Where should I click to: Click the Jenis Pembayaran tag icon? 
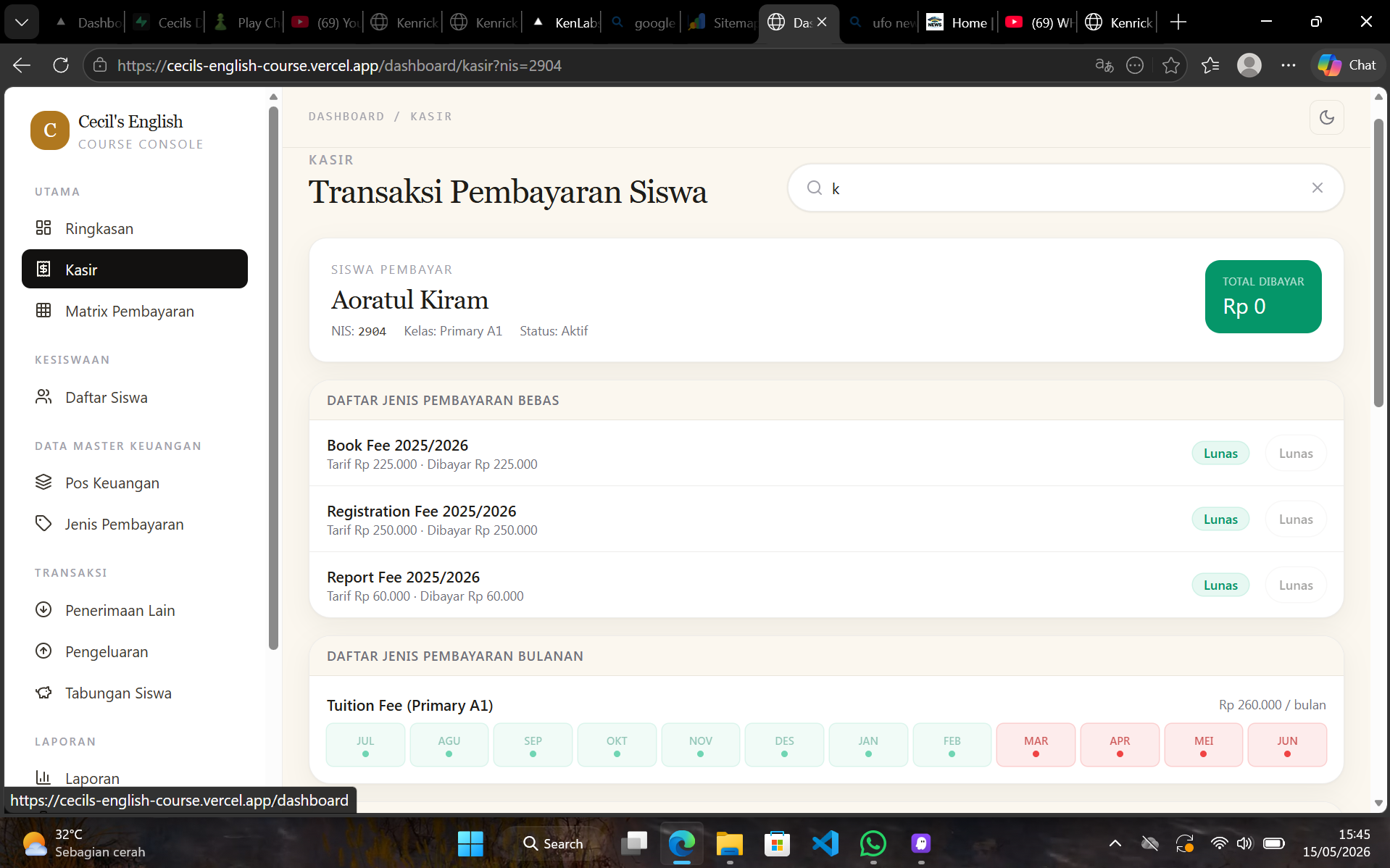[x=43, y=523]
